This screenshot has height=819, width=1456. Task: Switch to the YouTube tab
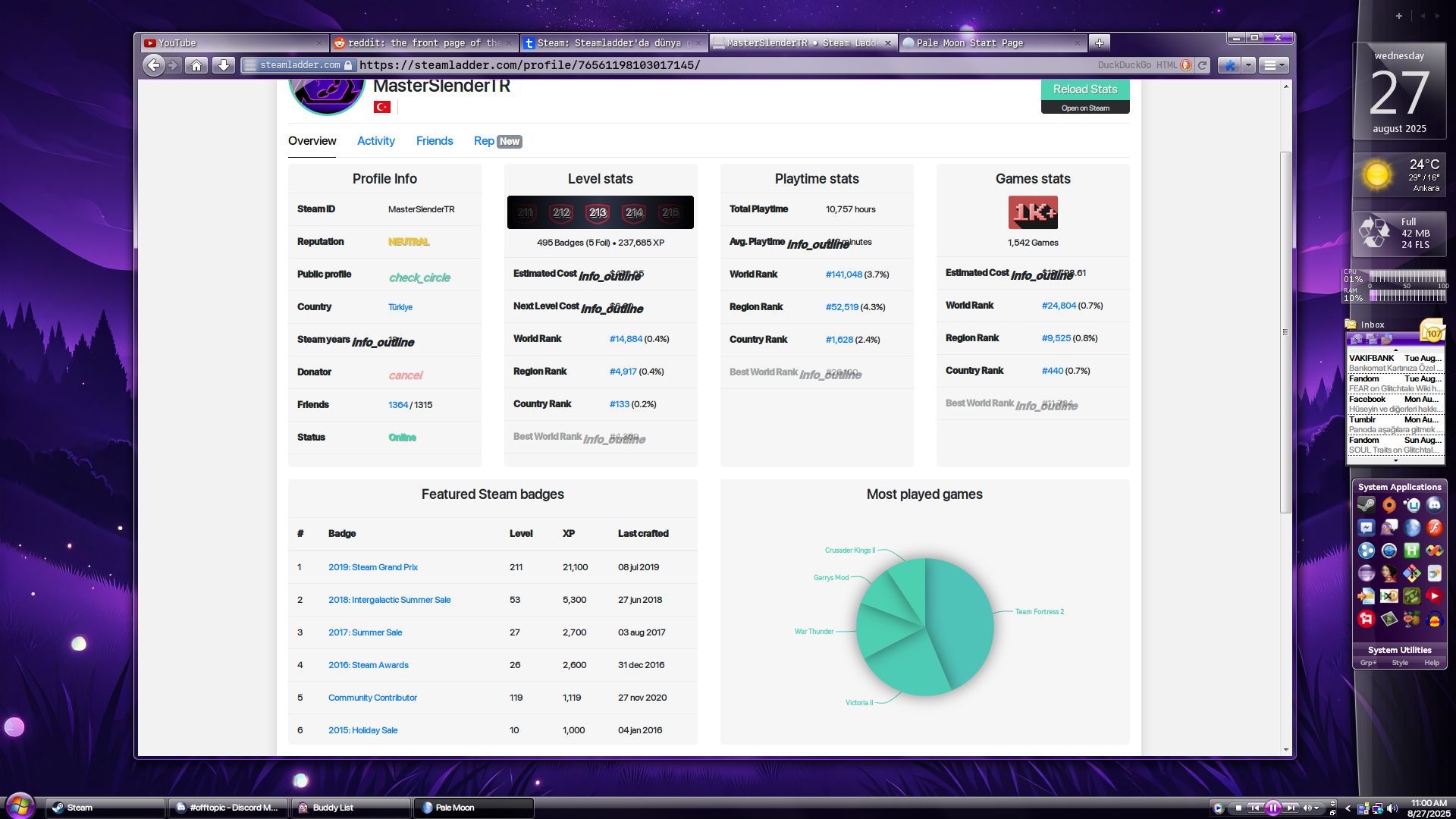click(234, 43)
